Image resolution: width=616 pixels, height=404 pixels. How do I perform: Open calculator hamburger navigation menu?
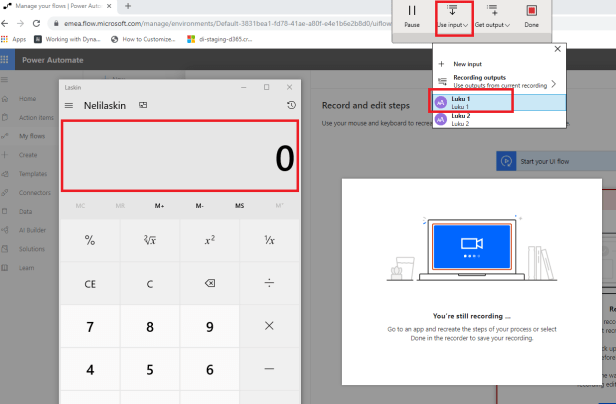[69, 105]
